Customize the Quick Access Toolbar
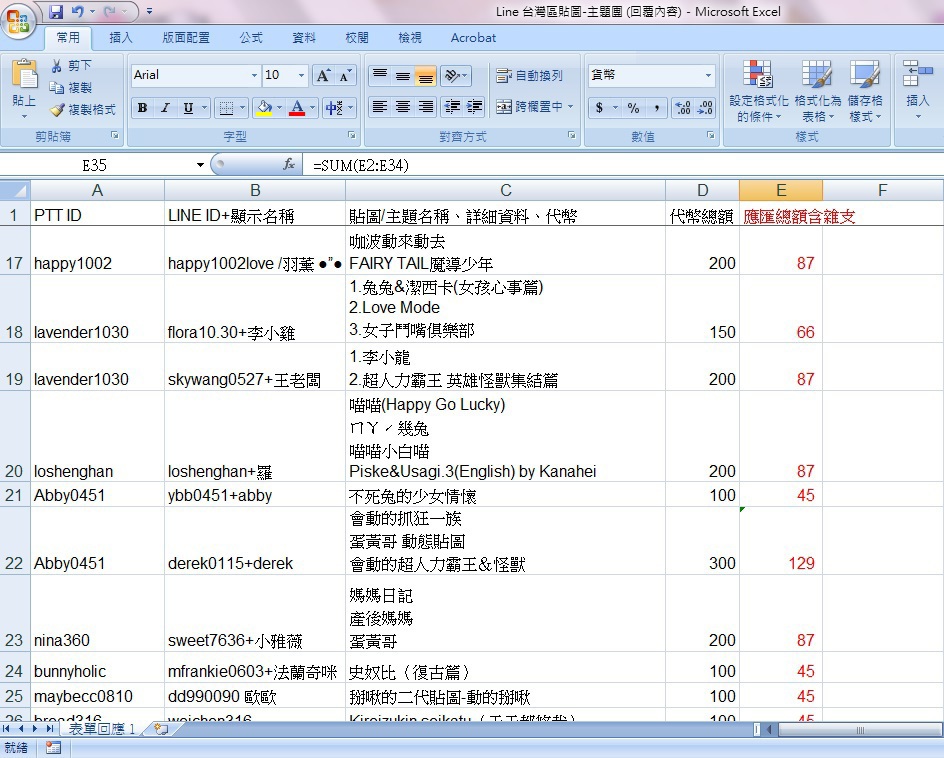Viewport: 944px width, 758px height. pyautogui.click(x=149, y=11)
